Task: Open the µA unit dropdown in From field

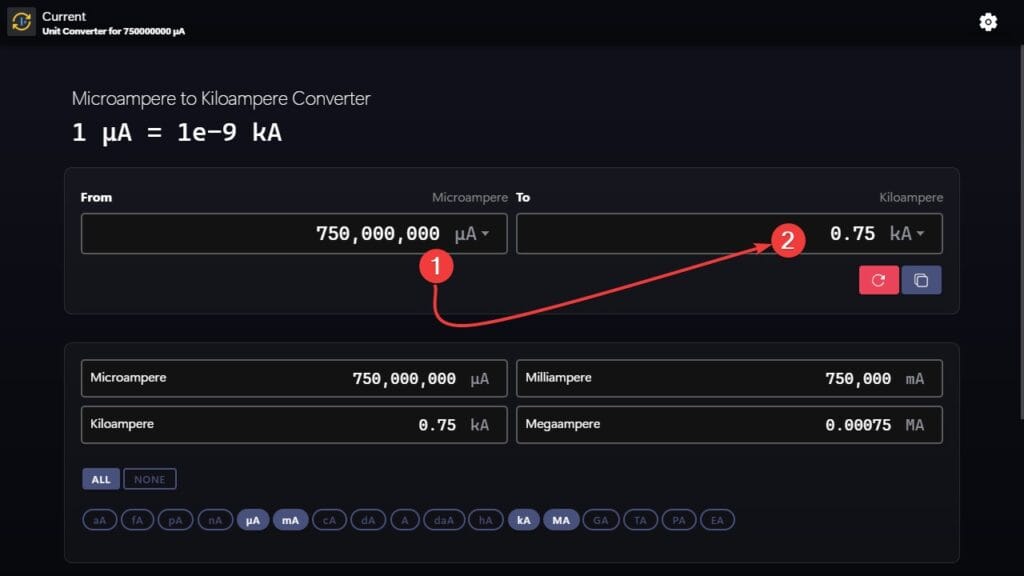Action: click(x=472, y=233)
